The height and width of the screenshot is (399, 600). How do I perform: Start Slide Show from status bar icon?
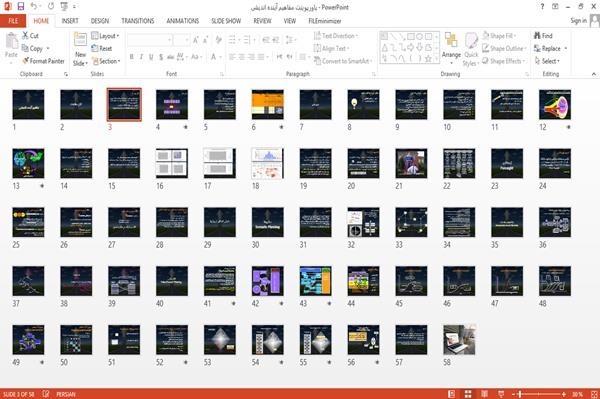click(501, 394)
